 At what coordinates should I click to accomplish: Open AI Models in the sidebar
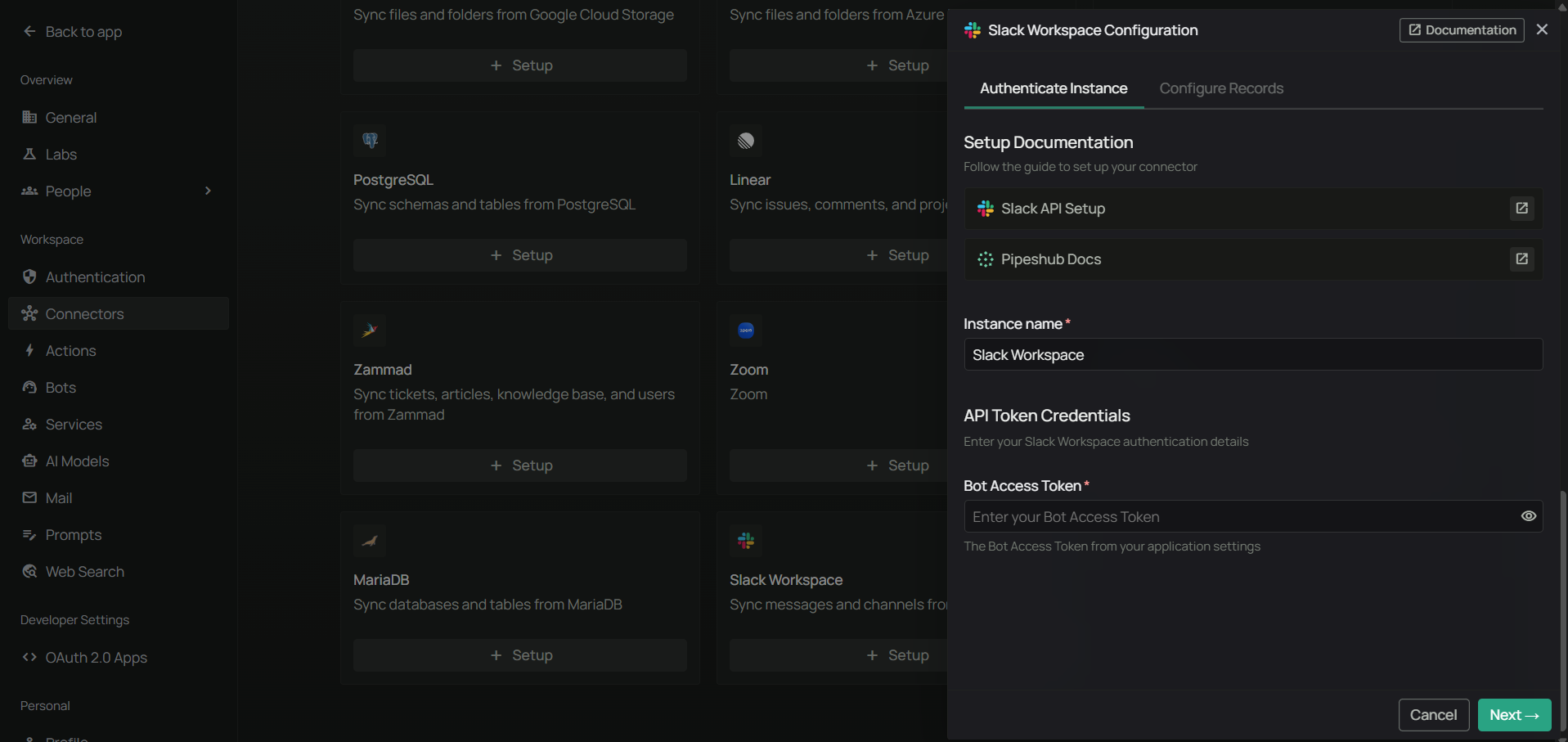(x=119, y=461)
